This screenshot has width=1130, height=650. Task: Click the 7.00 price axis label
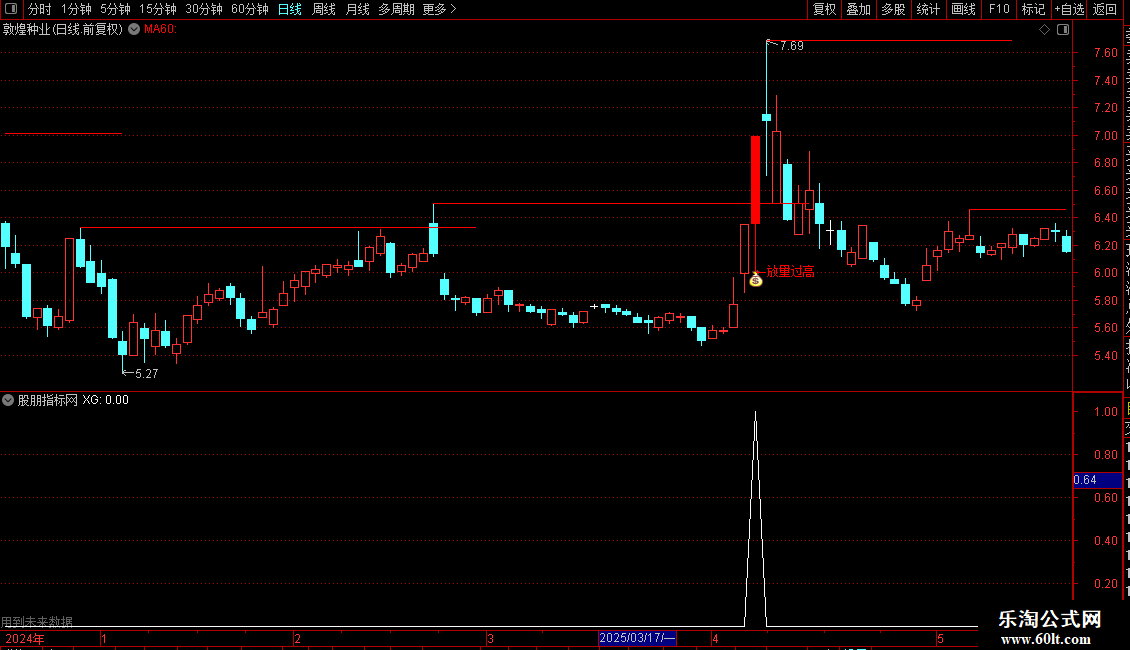click(1105, 135)
